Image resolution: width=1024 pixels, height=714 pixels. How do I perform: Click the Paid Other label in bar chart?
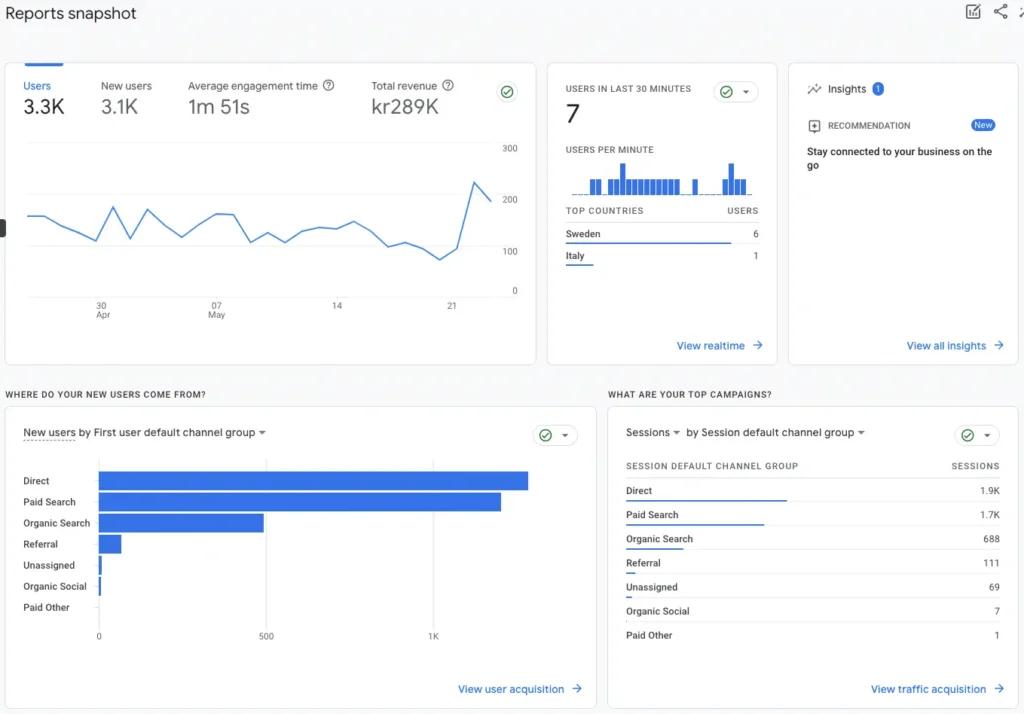coord(46,608)
